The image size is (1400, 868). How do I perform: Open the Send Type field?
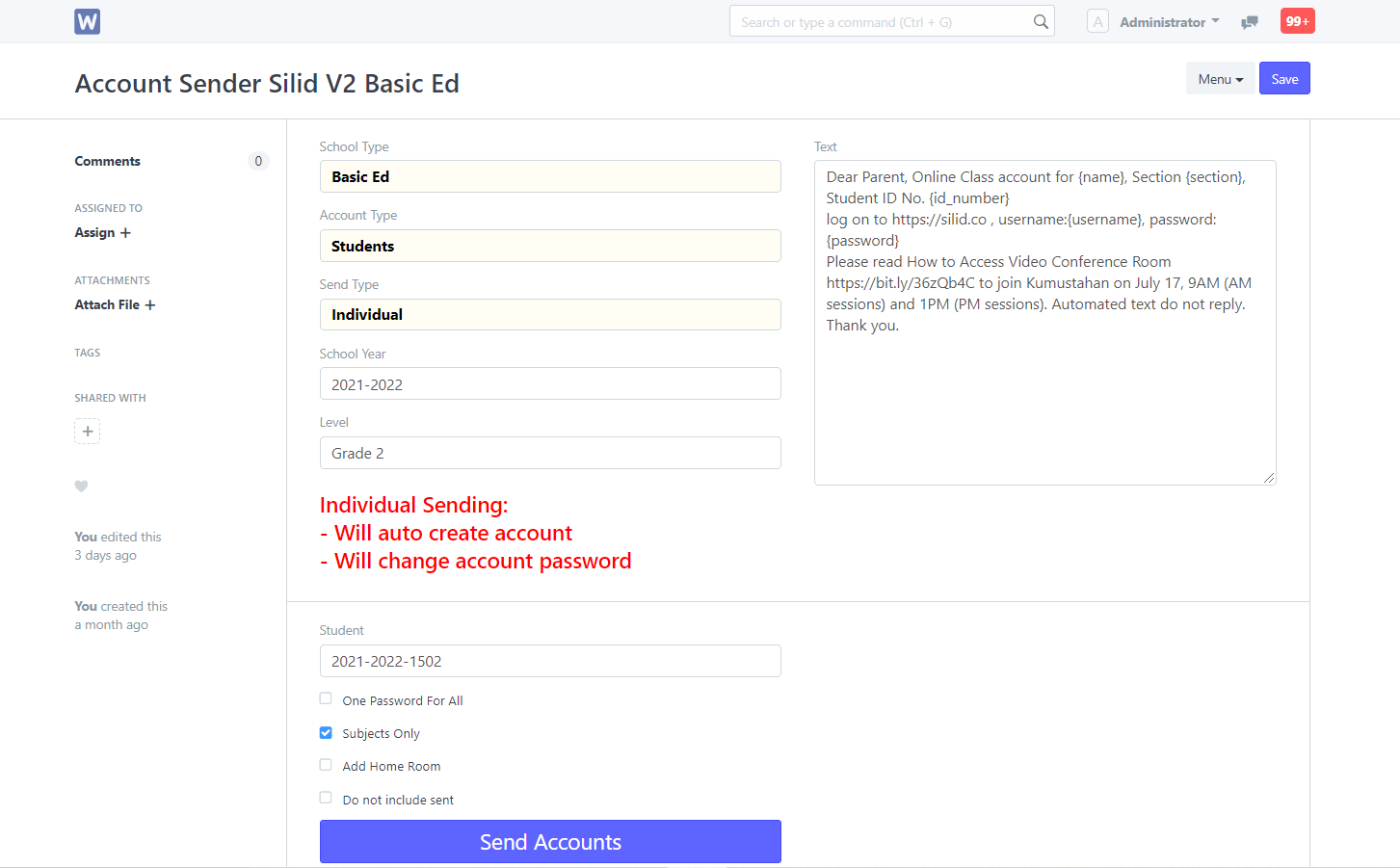550,314
